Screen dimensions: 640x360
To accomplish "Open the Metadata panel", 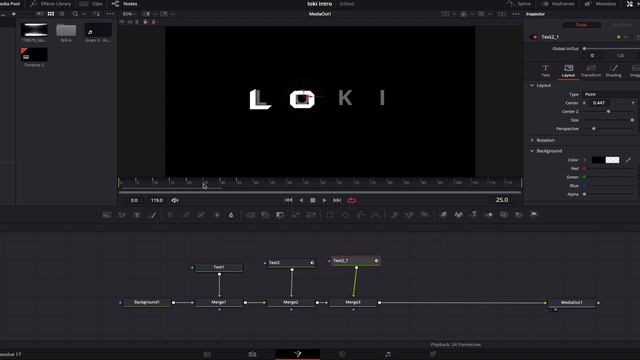I will (600, 4).
